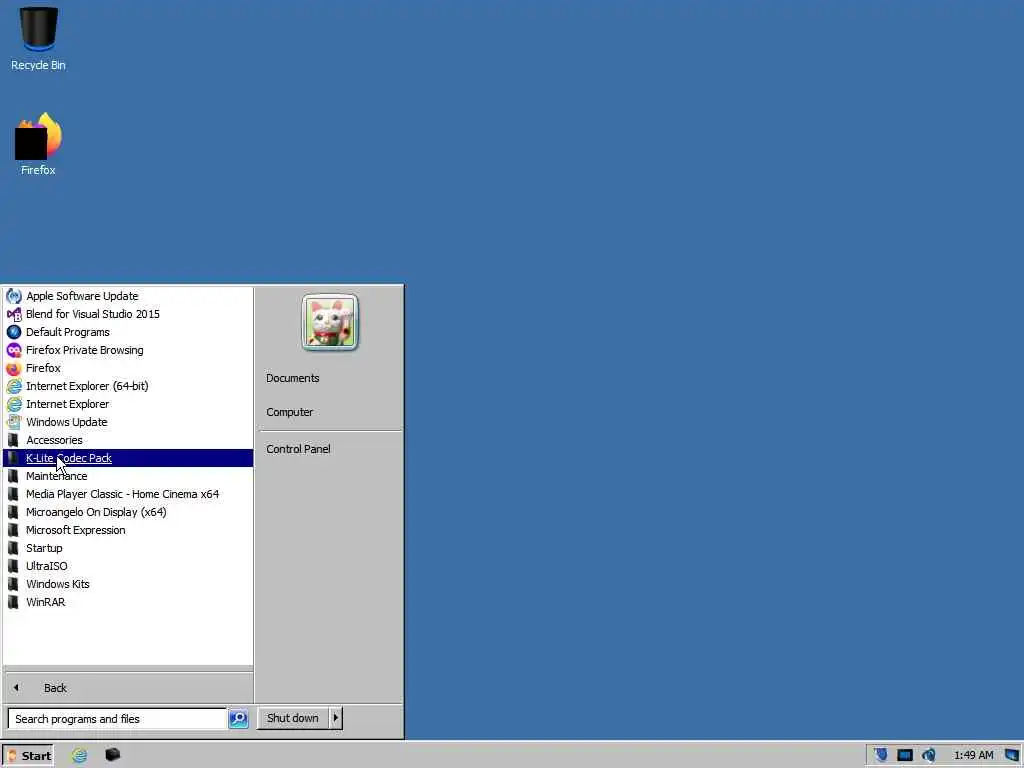Click the Internet Explorer (64-bit) icon

point(14,386)
